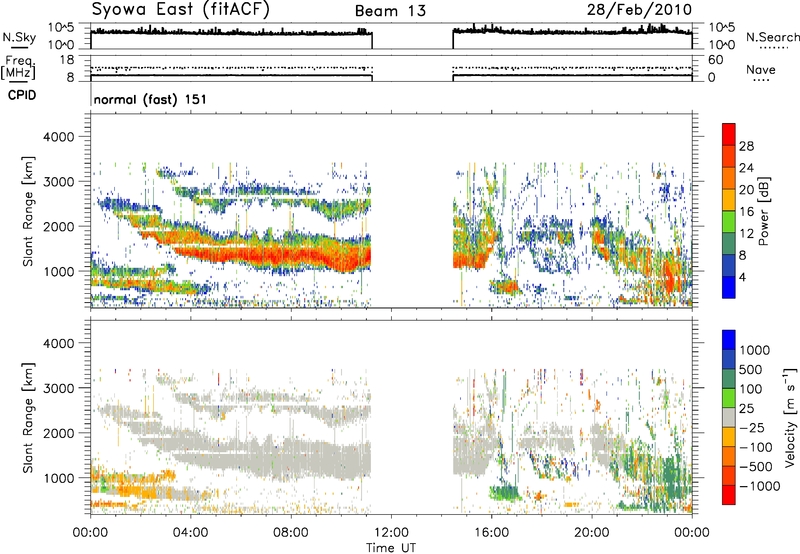The height and width of the screenshot is (554, 800).
Task: Click the "-500" velocity colorbar value
Action: 755,467
